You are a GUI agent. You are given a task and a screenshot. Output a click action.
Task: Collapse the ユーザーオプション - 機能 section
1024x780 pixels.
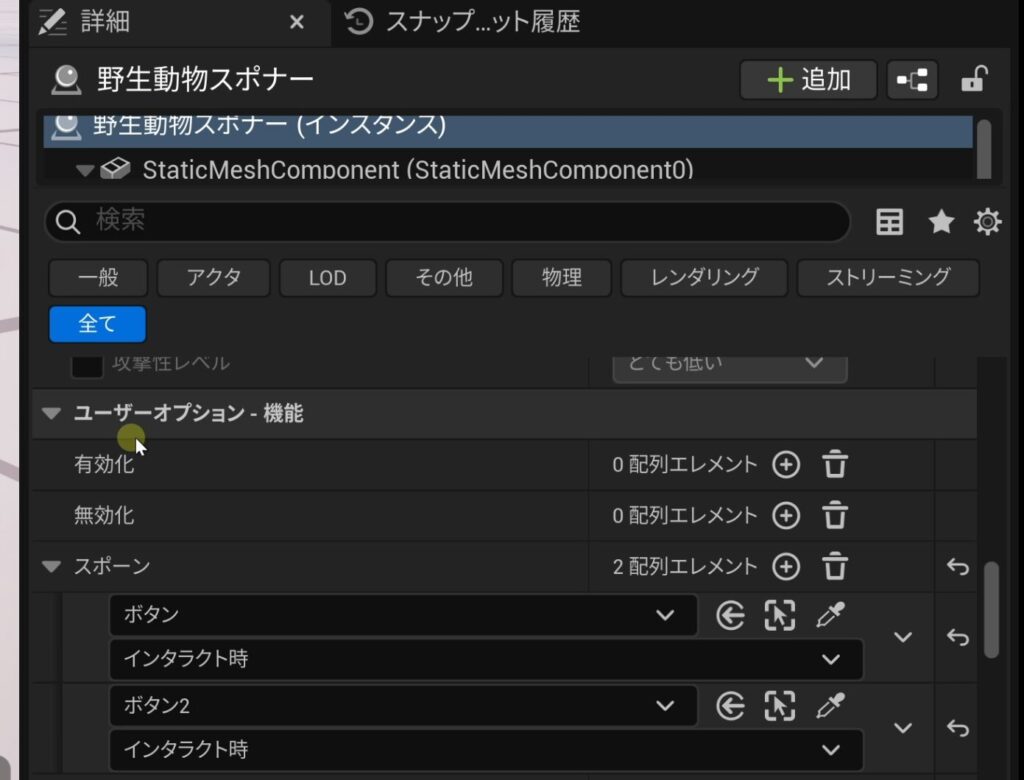click(x=52, y=414)
